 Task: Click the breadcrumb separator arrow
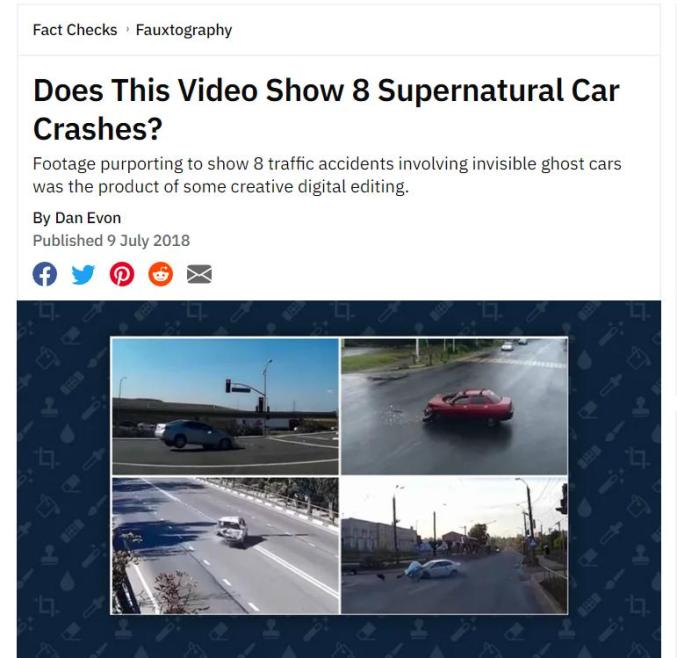pos(127,29)
